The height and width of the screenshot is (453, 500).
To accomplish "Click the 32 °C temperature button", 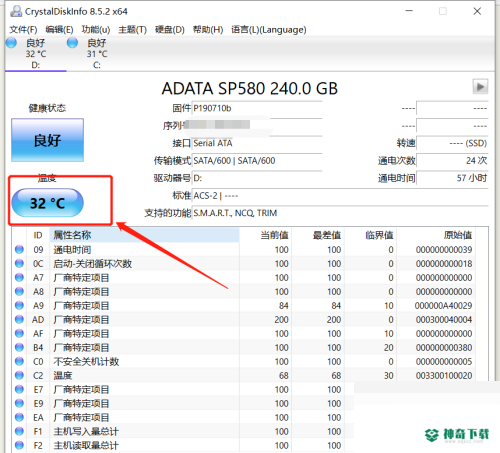I will coord(47,203).
